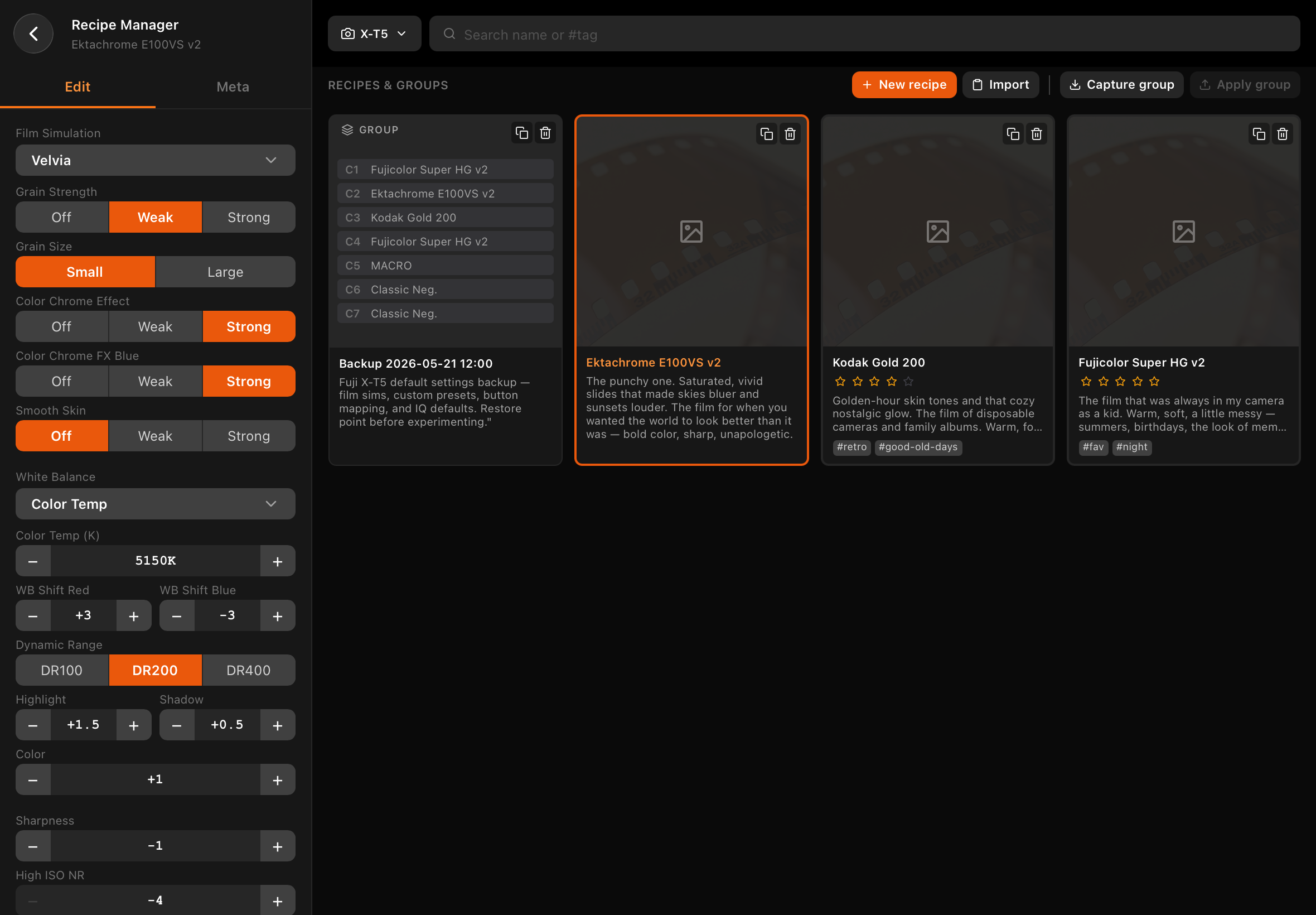This screenshot has width=1316, height=915.
Task: Decrease WB Shift Blue
Action: coord(177,616)
